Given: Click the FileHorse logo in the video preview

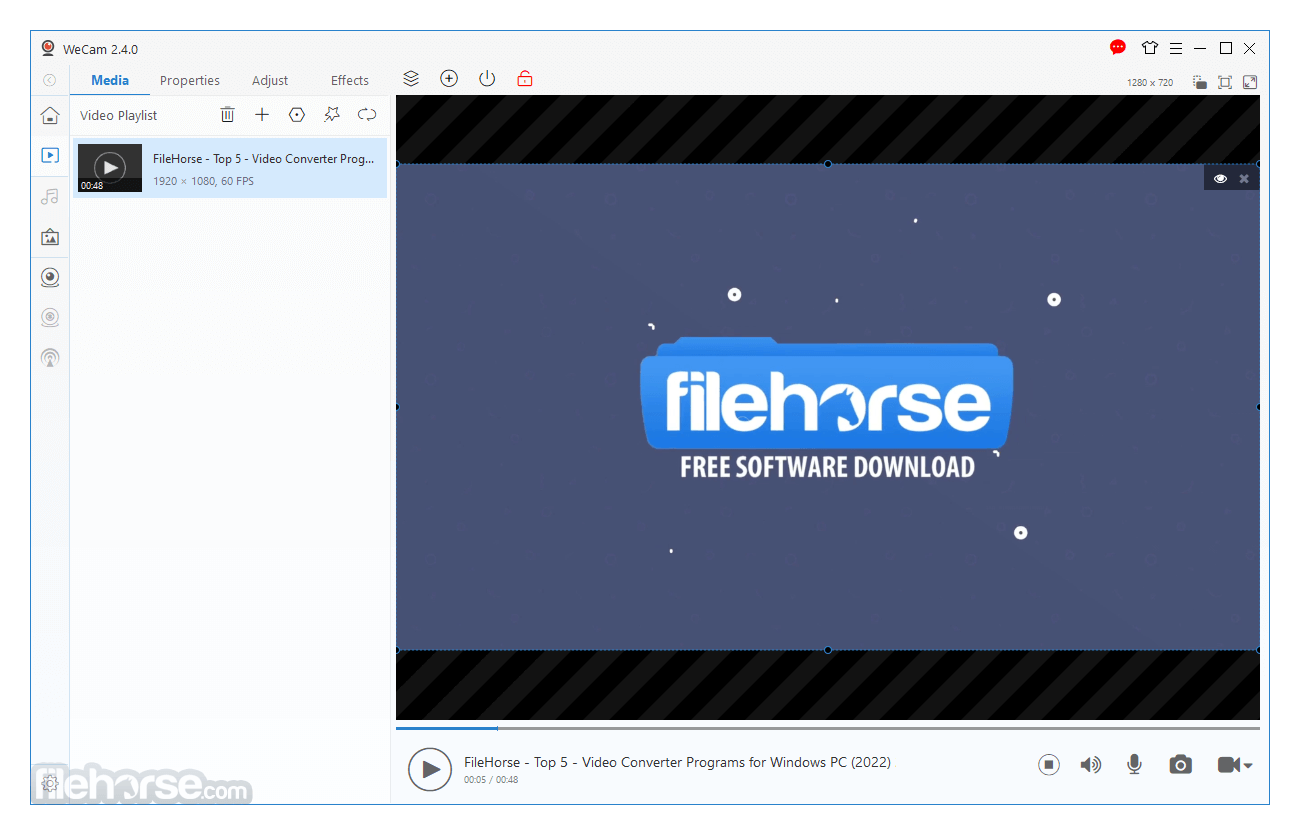Looking at the screenshot, I should click(x=827, y=408).
